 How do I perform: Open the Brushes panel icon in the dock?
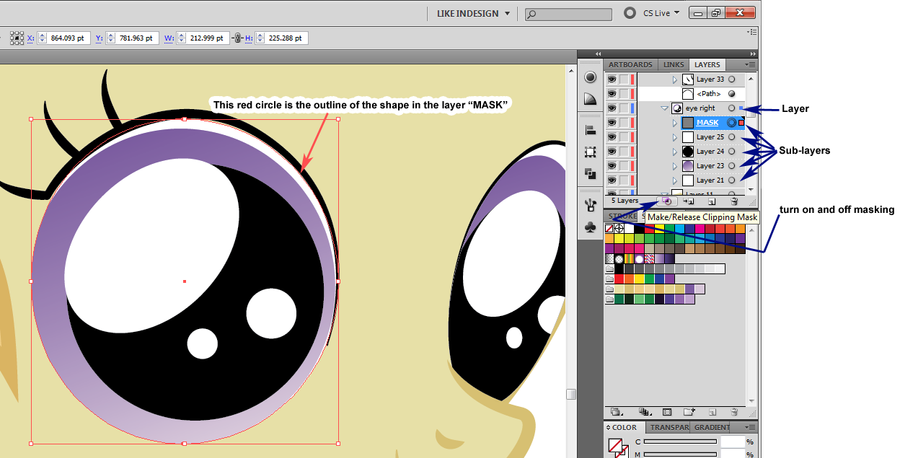click(x=590, y=204)
